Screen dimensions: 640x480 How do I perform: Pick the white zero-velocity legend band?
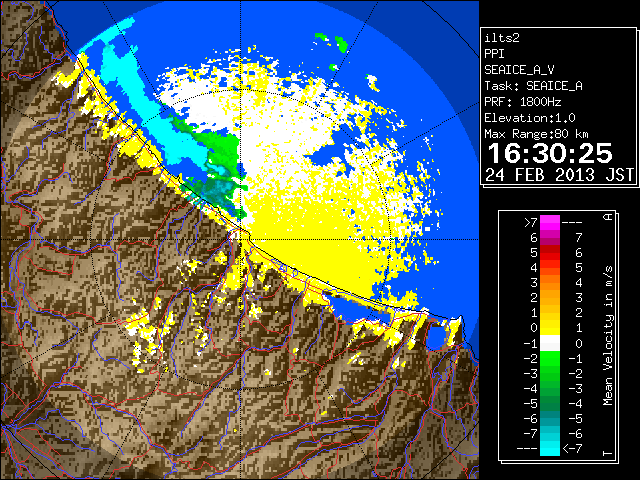click(x=550, y=343)
